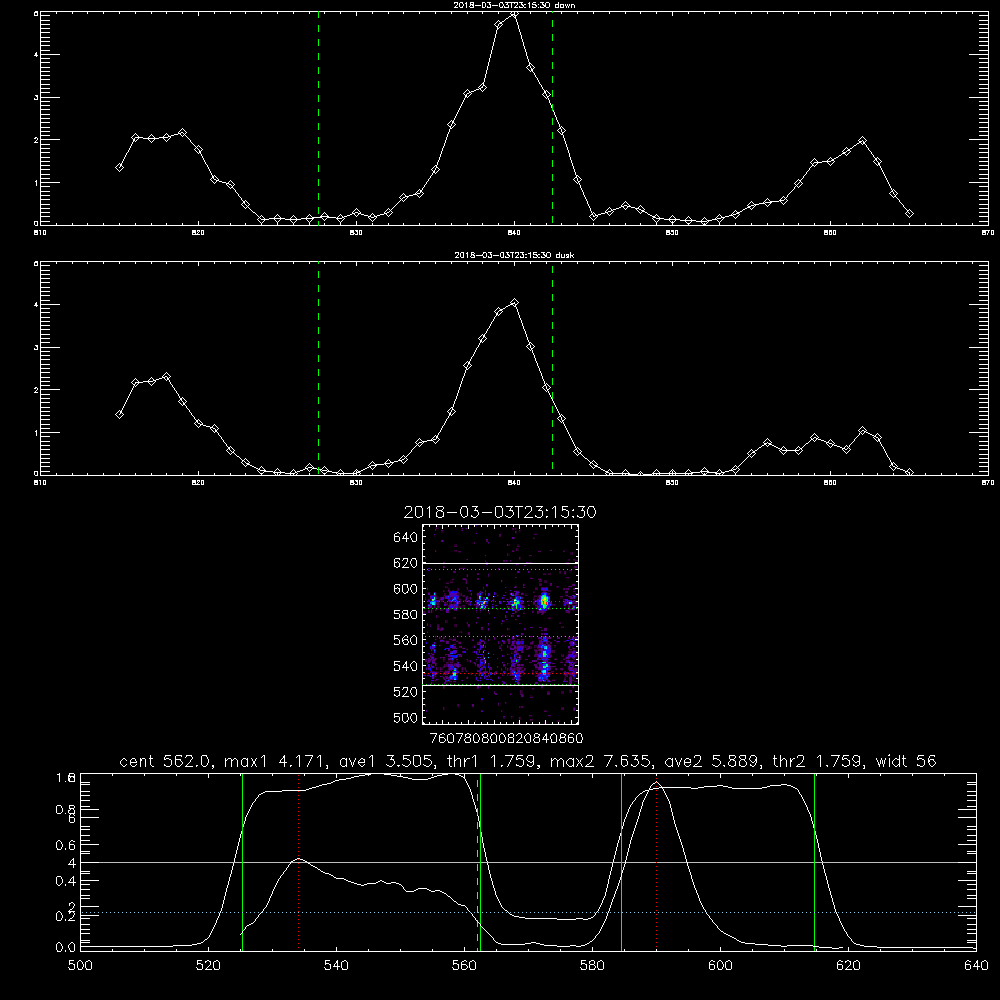The width and height of the screenshot is (1000, 1000).
Task: Click the blue dotted threshold line in bottom plot
Action: point(528,913)
